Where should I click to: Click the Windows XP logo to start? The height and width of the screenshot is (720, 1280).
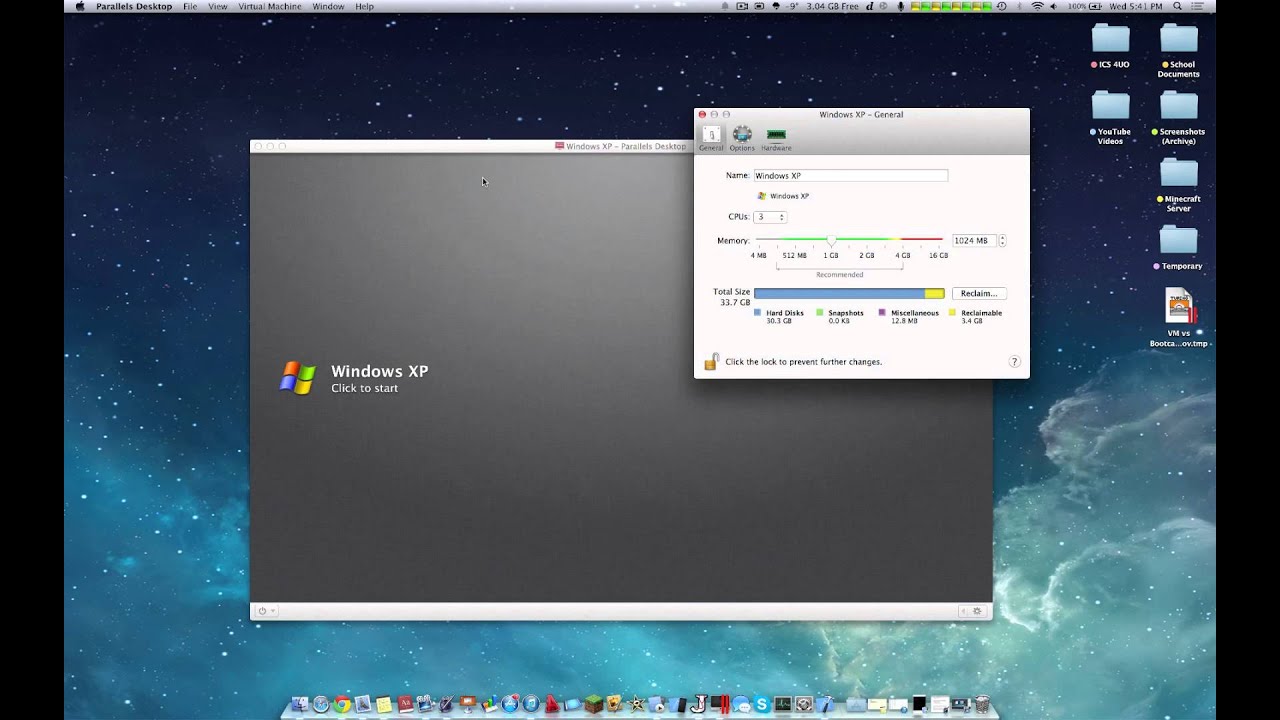[x=298, y=378]
